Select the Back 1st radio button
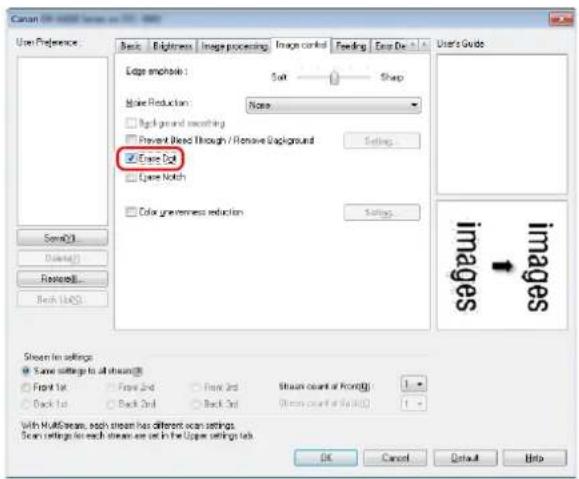Image resolution: width=579 pixels, height=479 pixels. coord(26,404)
